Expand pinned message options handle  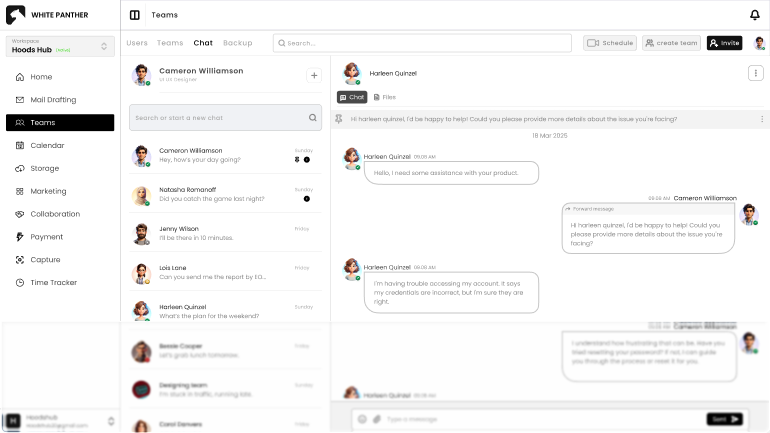(x=763, y=119)
